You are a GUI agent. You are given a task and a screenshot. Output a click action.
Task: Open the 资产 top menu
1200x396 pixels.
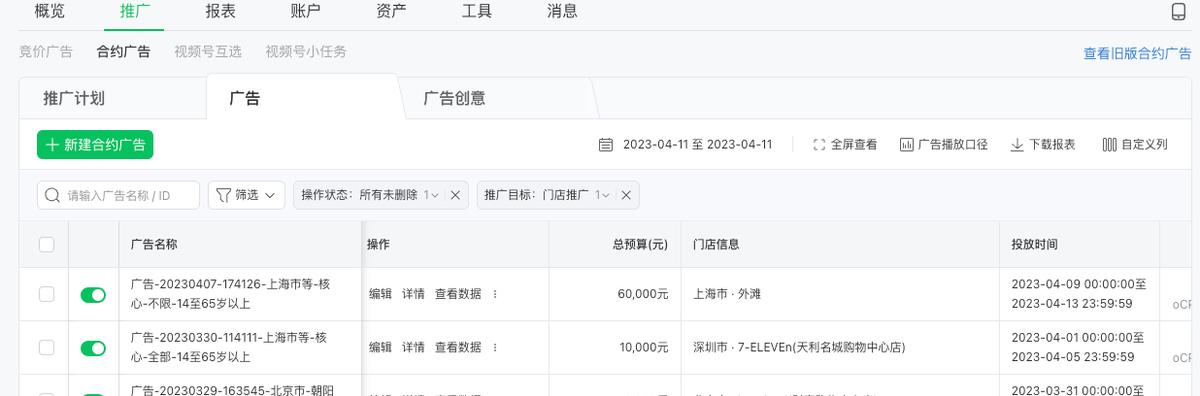[391, 11]
